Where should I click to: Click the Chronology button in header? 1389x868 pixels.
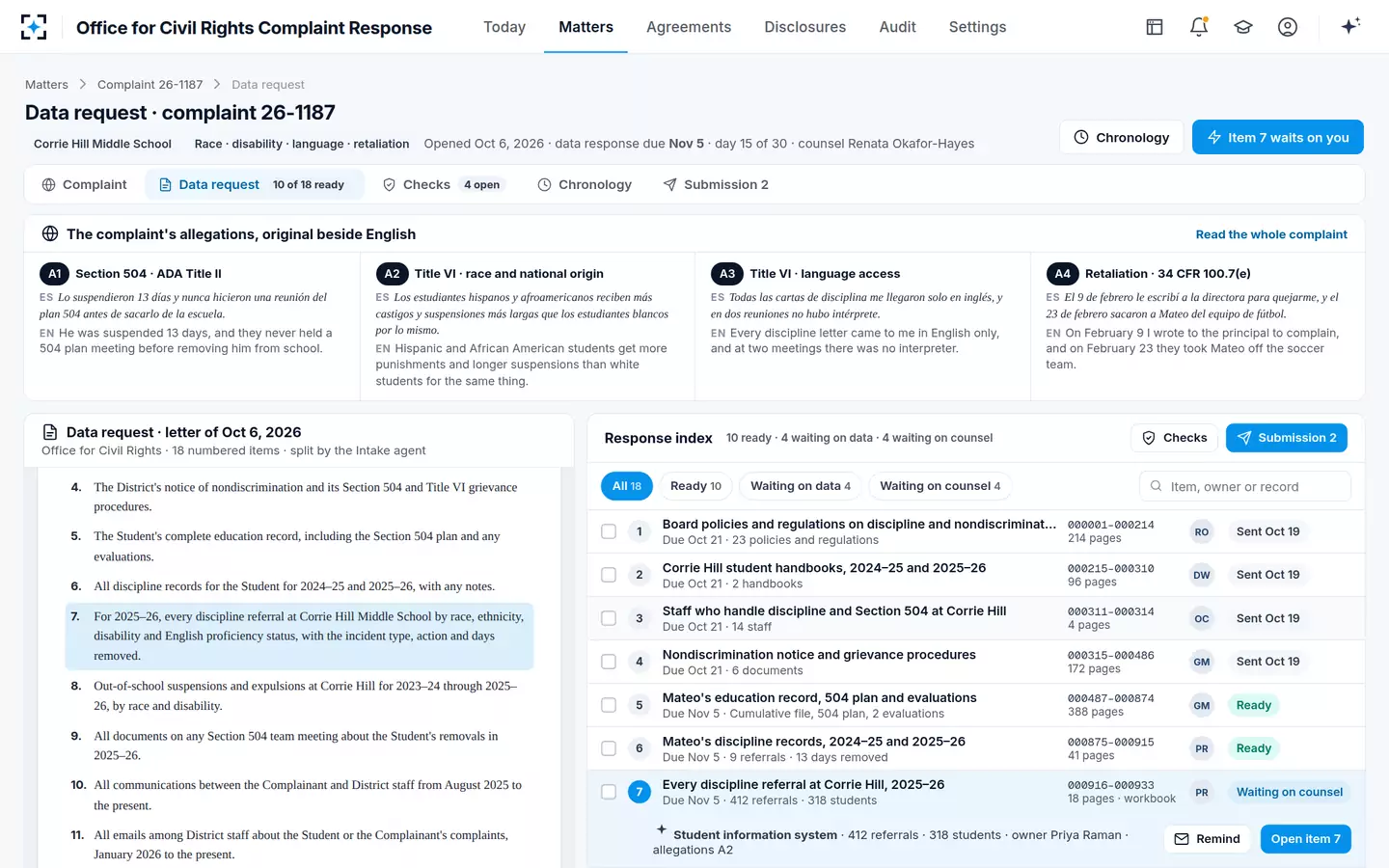pos(1122,137)
